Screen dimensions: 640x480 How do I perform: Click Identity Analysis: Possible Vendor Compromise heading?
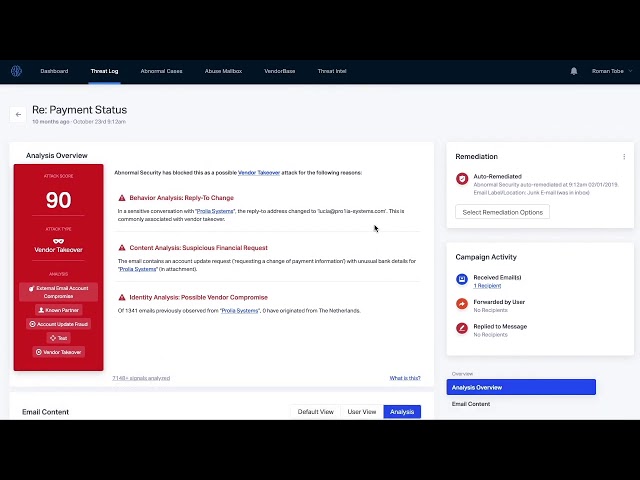point(198,298)
